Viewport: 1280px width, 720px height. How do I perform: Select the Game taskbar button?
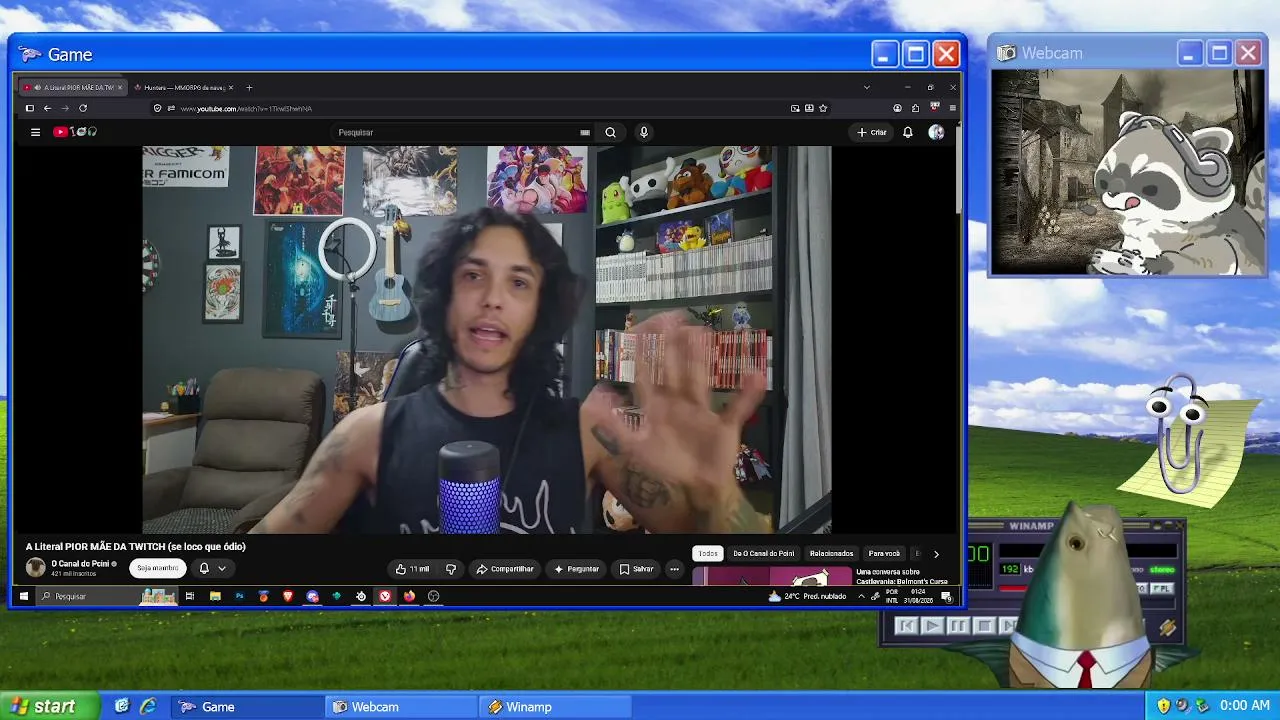pyautogui.click(x=248, y=707)
